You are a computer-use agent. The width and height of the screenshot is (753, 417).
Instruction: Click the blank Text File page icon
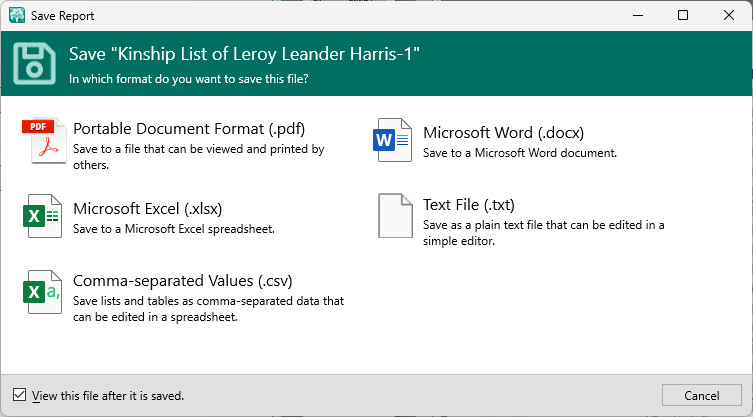click(393, 216)
